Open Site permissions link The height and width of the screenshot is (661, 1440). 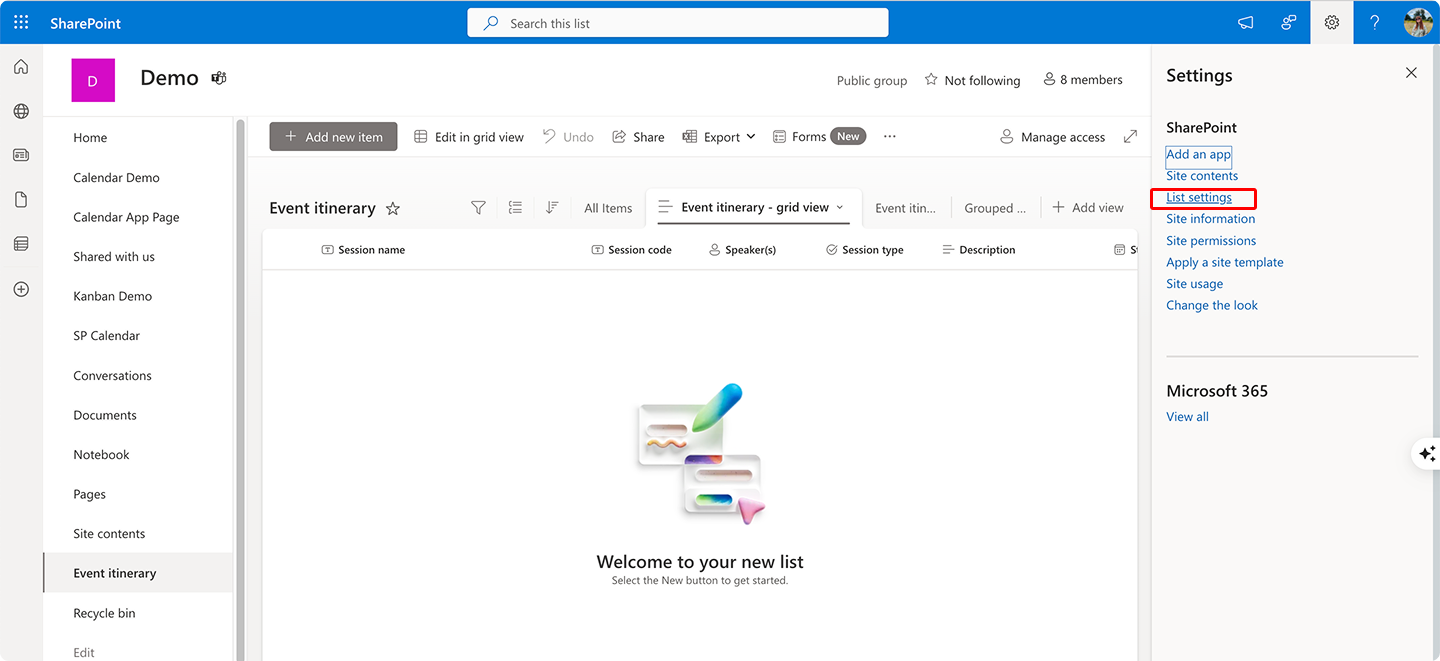tap(1211, 241)
